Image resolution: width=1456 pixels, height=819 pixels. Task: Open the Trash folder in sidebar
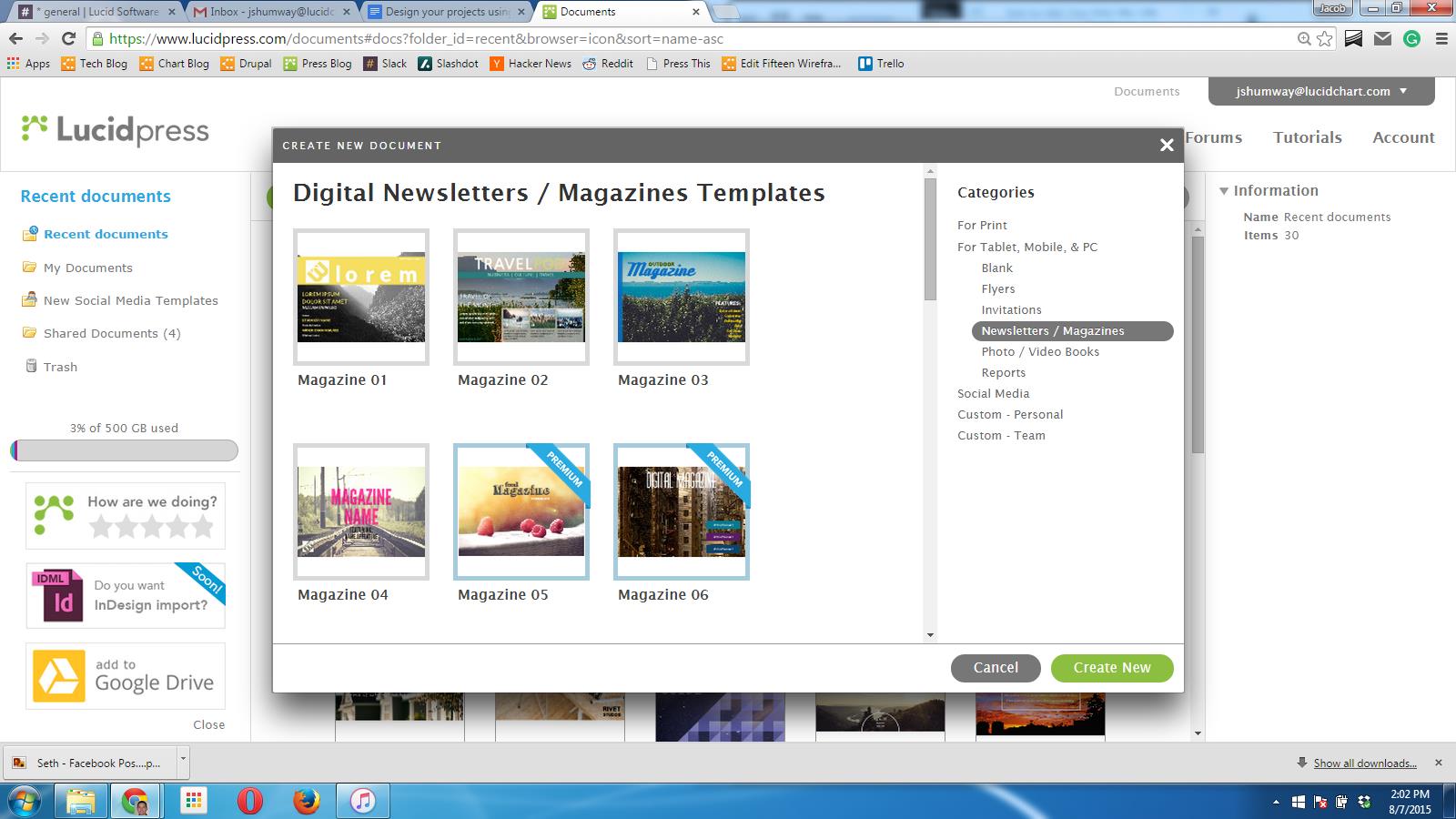pyautogui.click(x=60, y=367)
